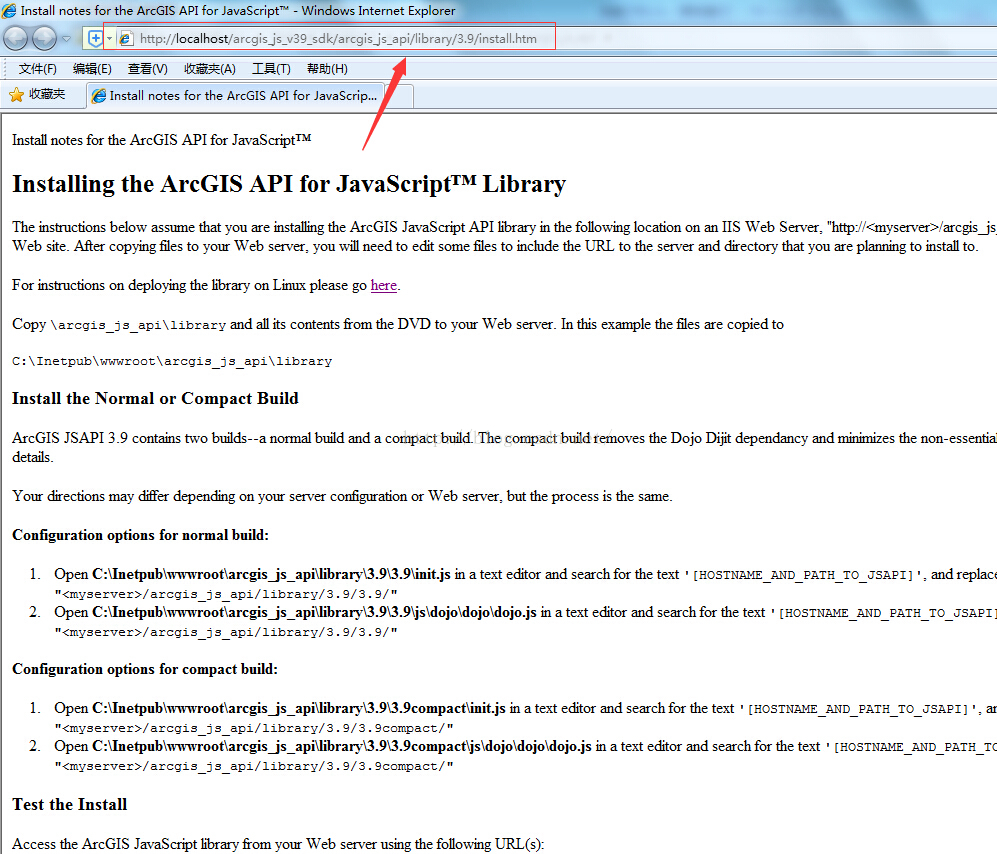Image resolution: width=997 pixels, height=854 pixels.
Task: Go back with the browser Back arrow
Action: pyautogui.click(x=16, y=39)
